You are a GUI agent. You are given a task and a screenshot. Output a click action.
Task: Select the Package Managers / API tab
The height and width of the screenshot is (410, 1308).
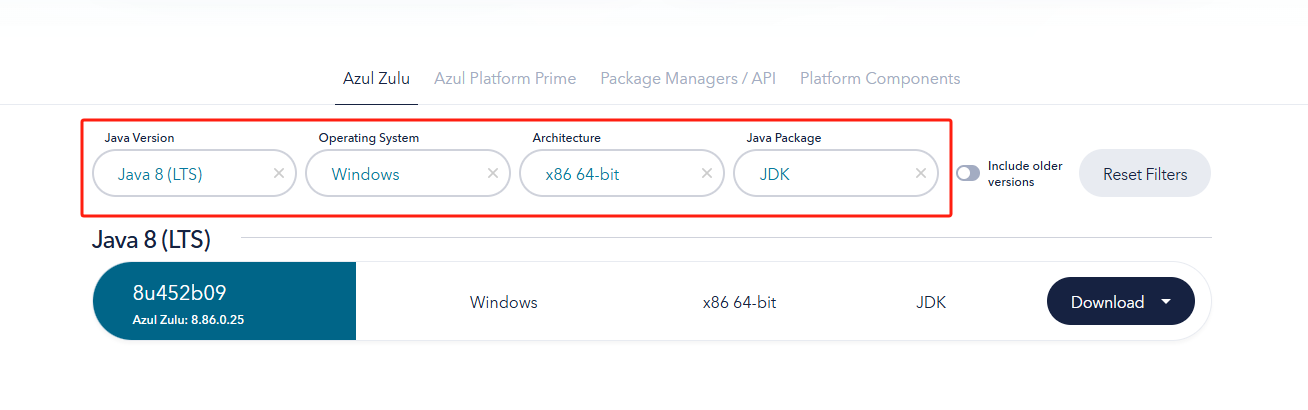tap(688, 78)
